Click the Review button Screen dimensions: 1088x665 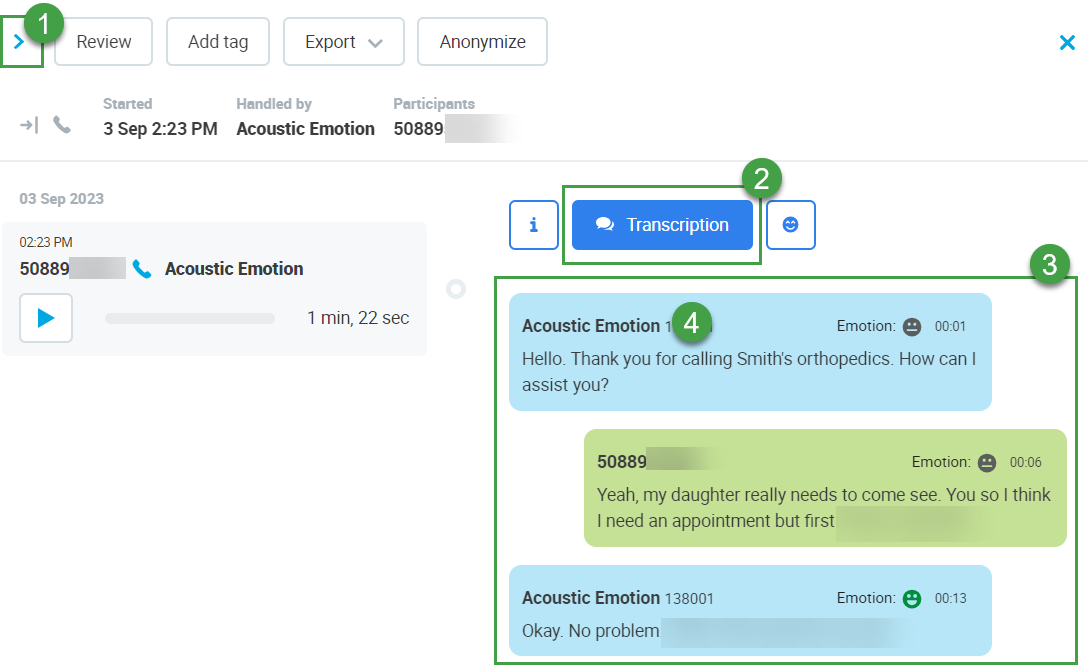coord(103,42)
